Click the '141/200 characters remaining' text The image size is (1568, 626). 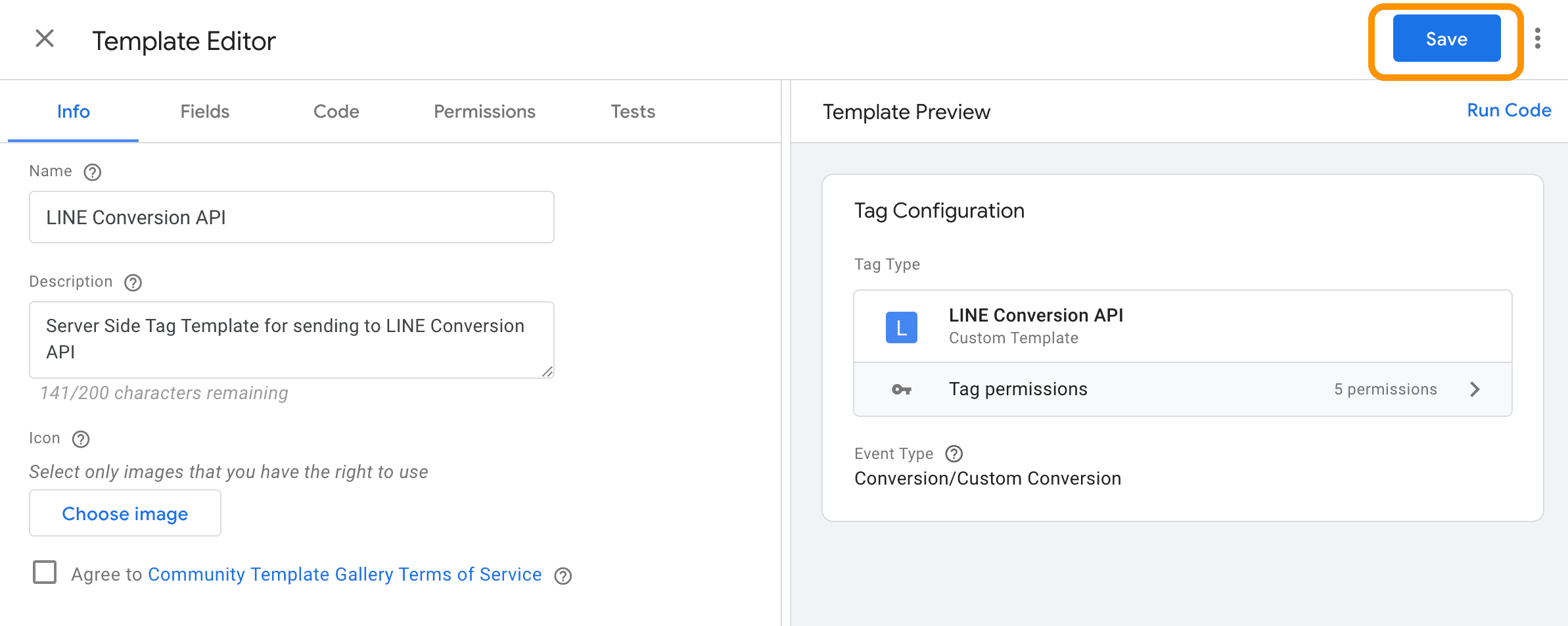coord(164,393)
